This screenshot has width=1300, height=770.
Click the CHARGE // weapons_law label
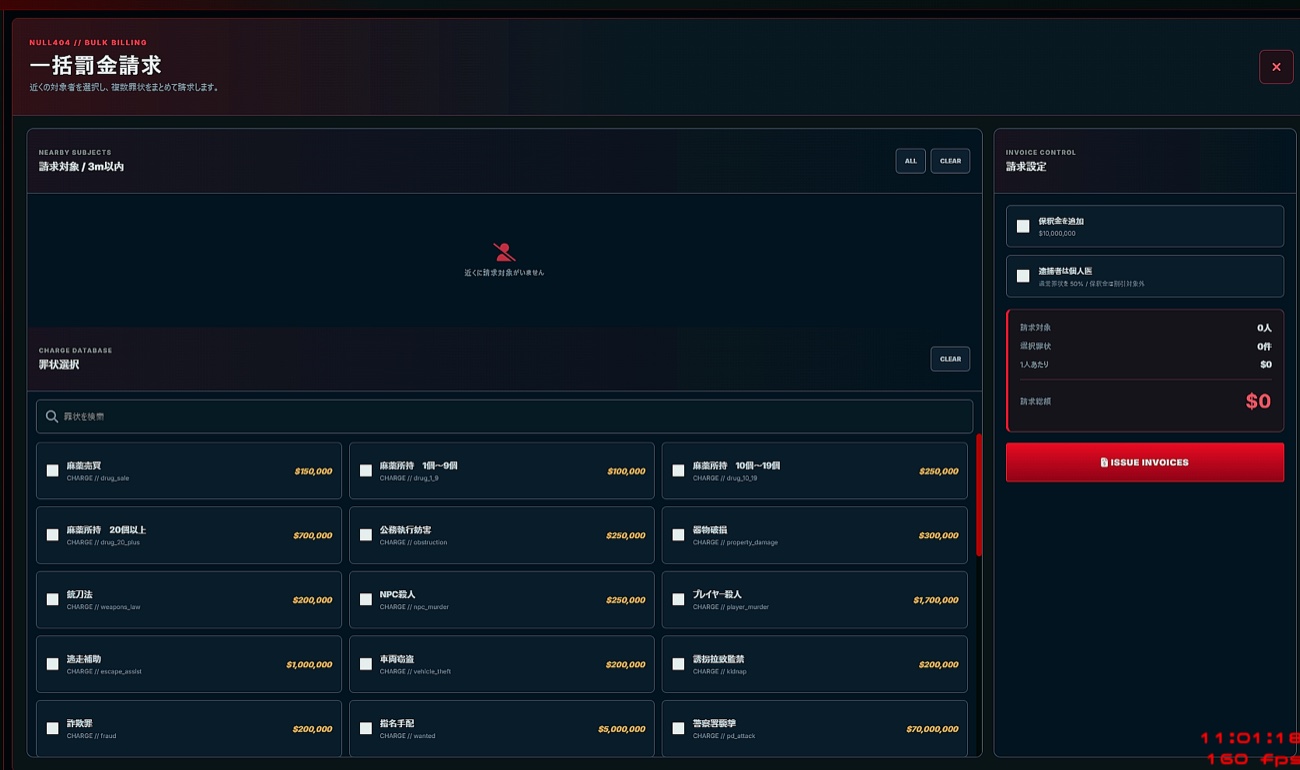tap(103, 607)
